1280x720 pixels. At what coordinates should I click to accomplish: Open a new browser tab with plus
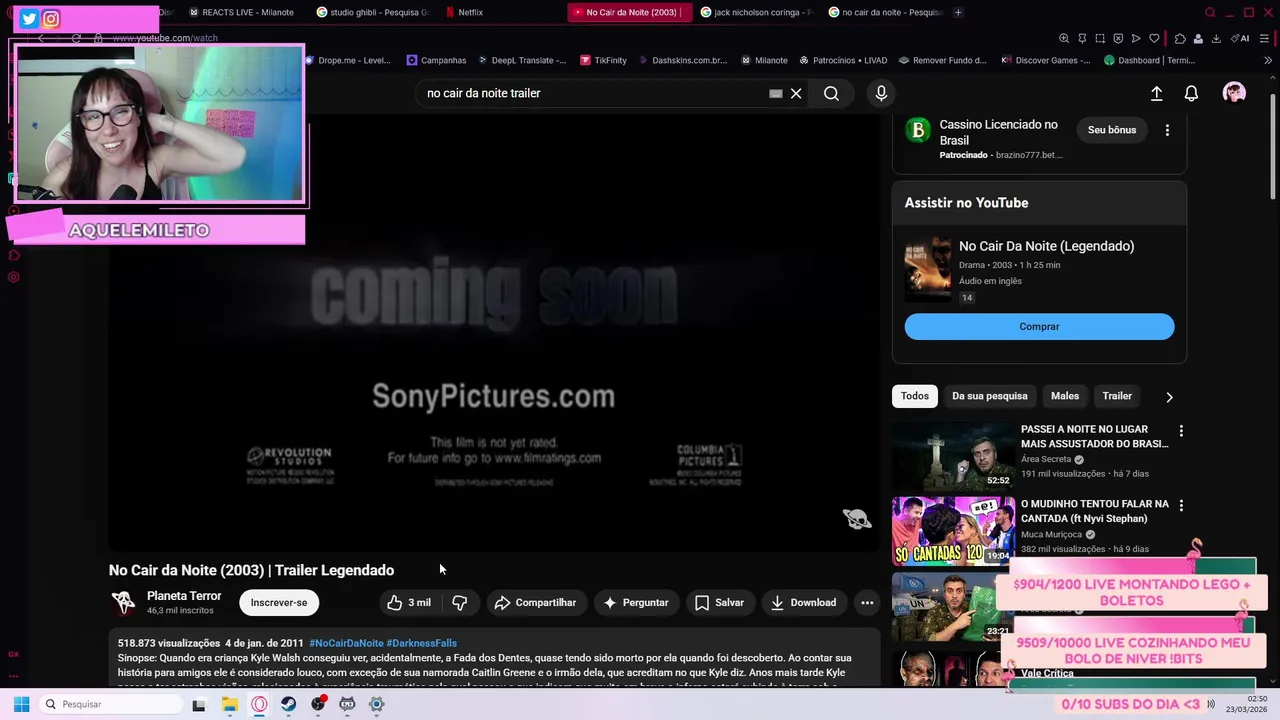pos(958,12)
